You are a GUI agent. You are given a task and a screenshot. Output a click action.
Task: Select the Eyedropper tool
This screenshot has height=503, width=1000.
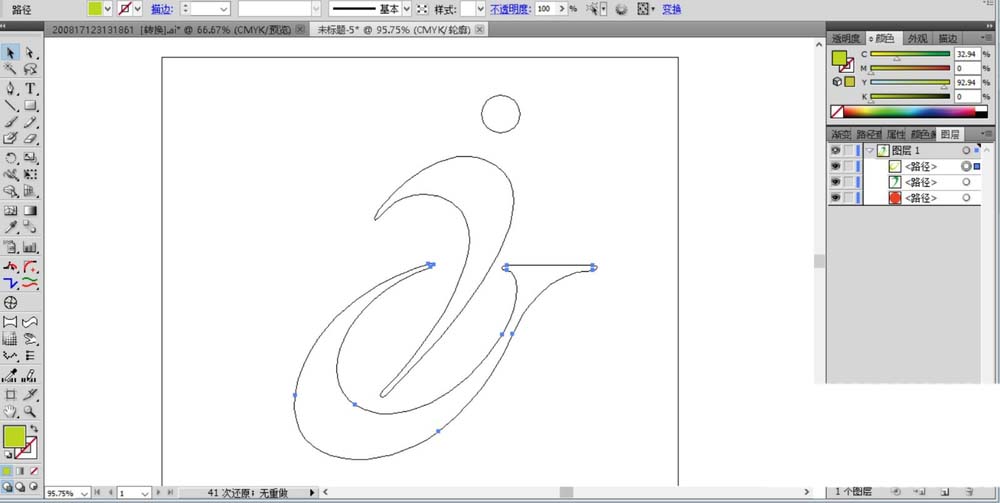point(11,226)
